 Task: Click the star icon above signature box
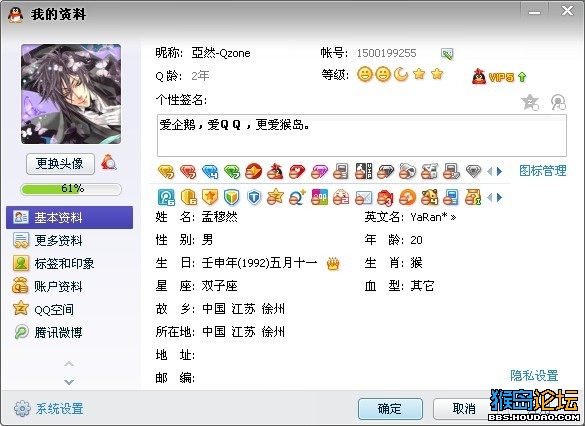tap(530, 102)
